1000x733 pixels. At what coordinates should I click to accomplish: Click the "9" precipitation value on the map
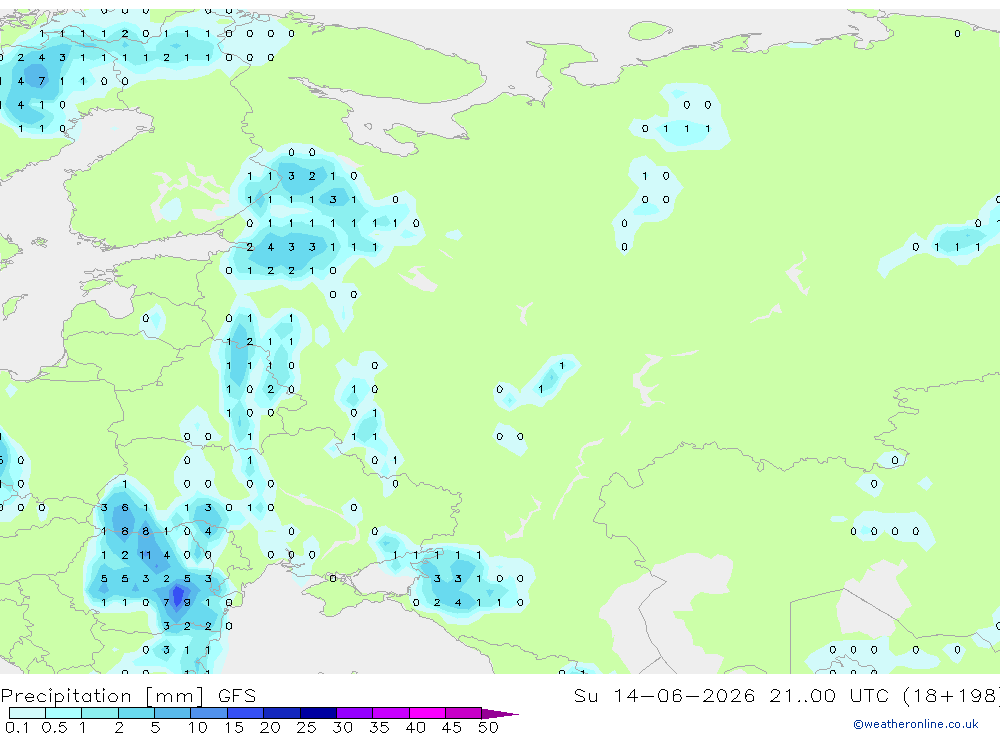(187, 602)
